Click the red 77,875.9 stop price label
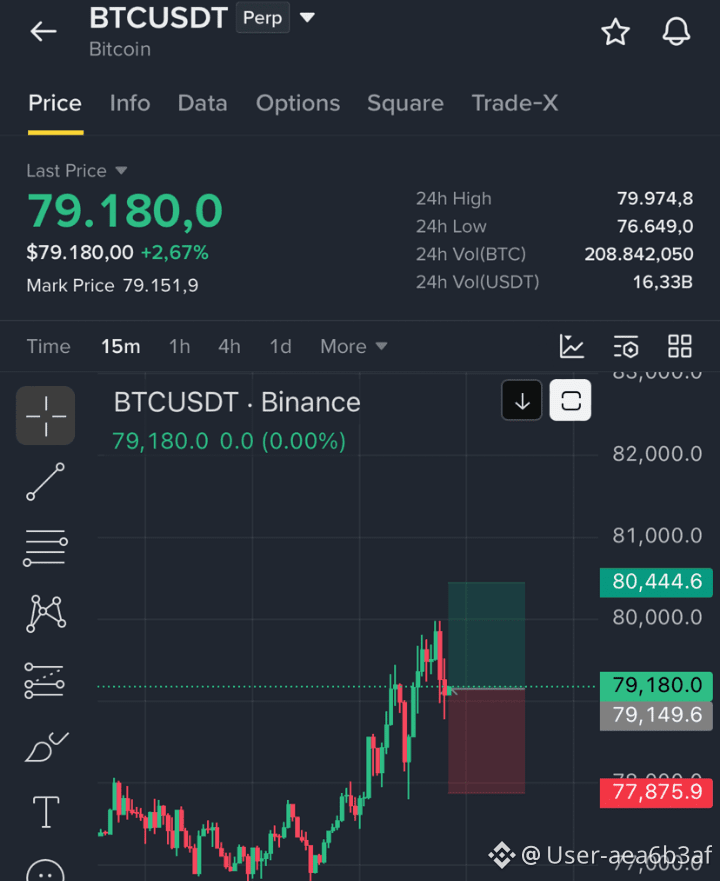Viewport: 720px width, 881px height. click(656, 793)
